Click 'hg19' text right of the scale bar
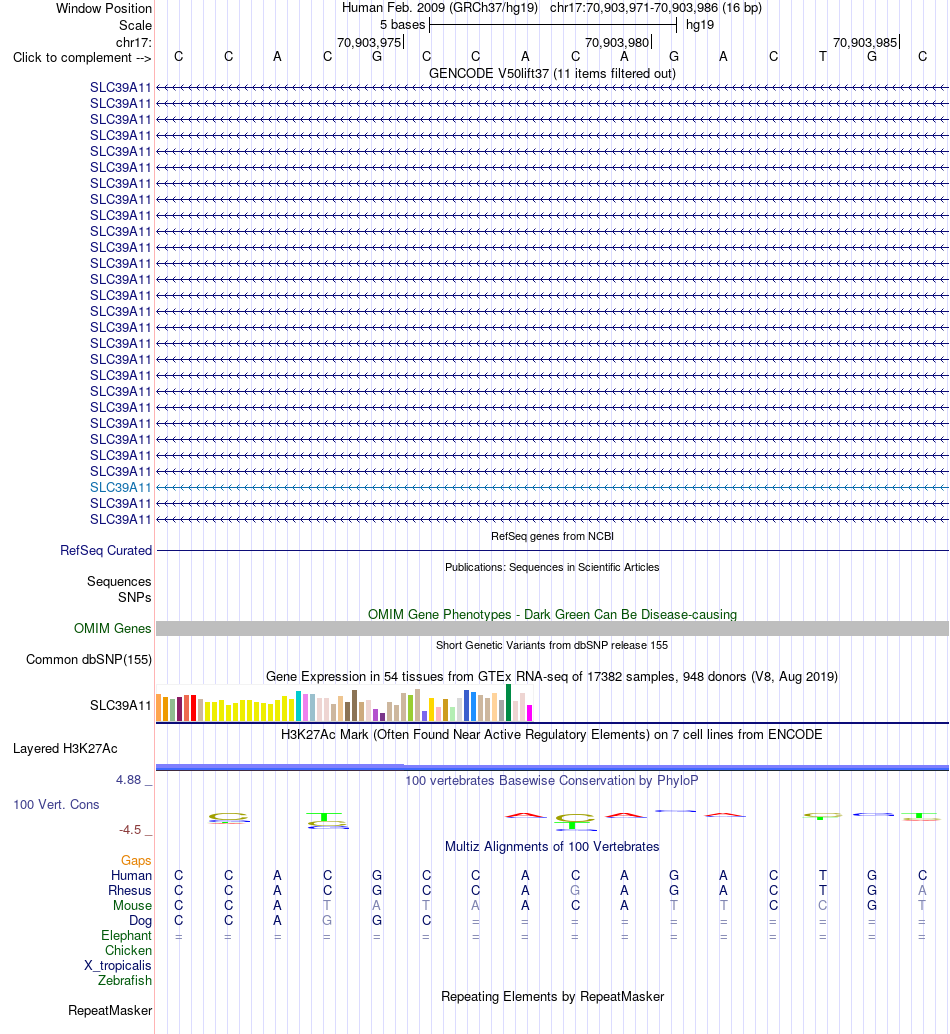The height and width of the screenshot is (1034, 950). point(699,25)
